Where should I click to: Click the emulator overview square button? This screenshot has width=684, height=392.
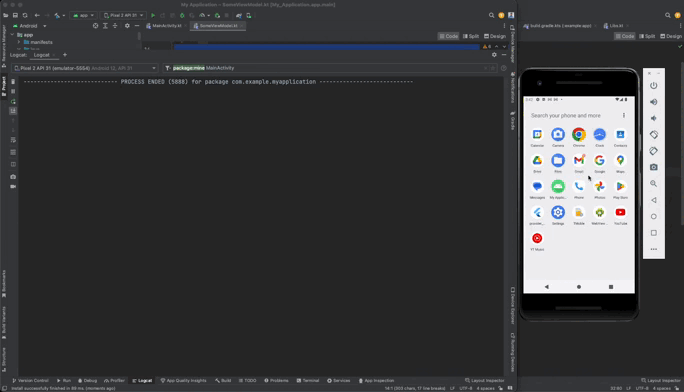pyautogui.click(x=653, y=233)
